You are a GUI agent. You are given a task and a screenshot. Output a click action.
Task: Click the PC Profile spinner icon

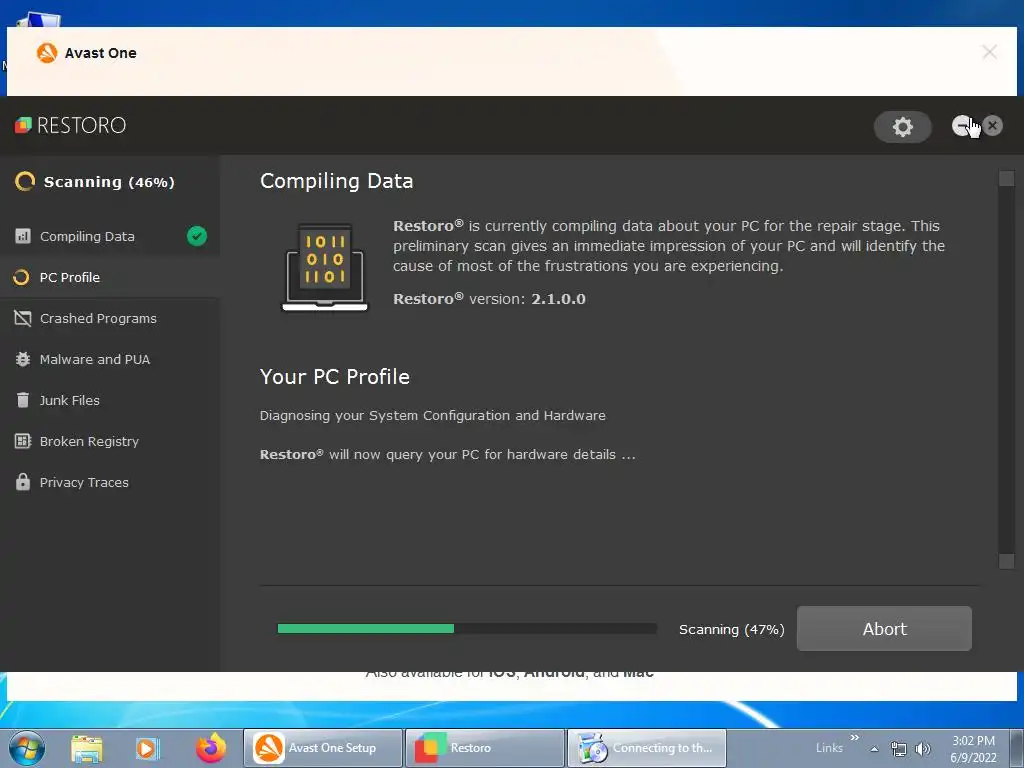[x=22, y=278]
